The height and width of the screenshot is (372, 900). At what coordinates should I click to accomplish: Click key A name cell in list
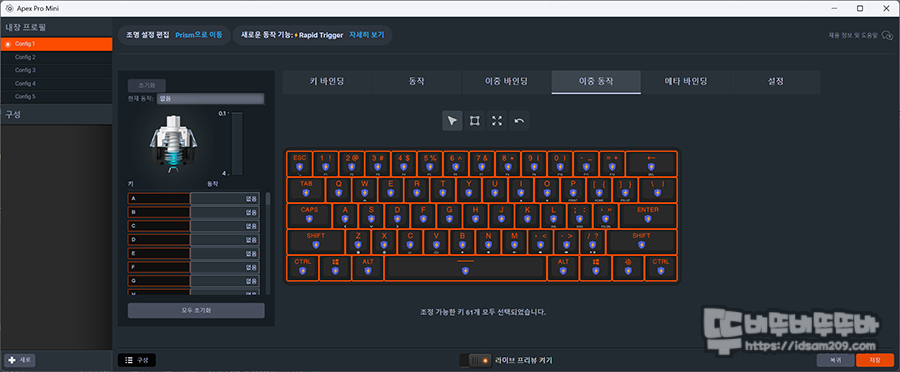pyautogui.click(x=159, y=199)
